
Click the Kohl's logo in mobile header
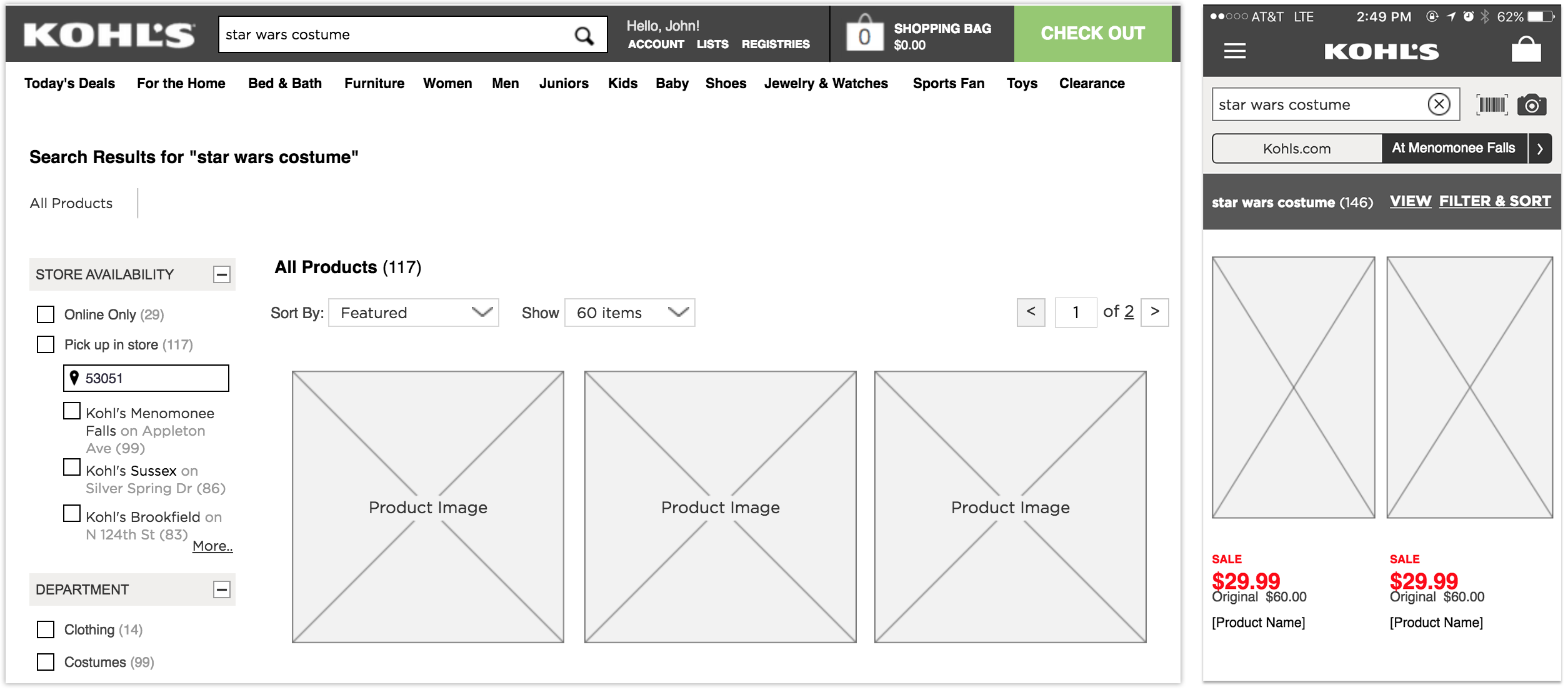pos(1381,51)
